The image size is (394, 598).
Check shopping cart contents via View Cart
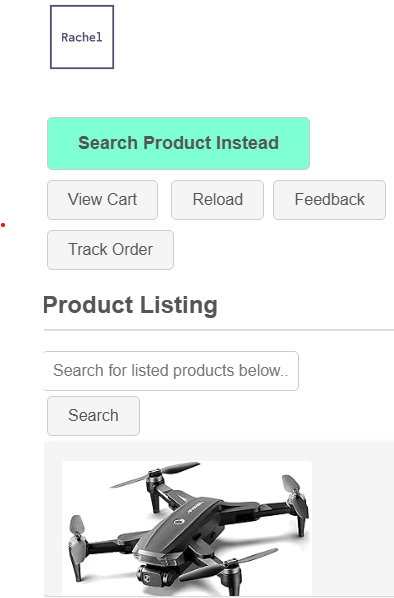coord(103,200)
